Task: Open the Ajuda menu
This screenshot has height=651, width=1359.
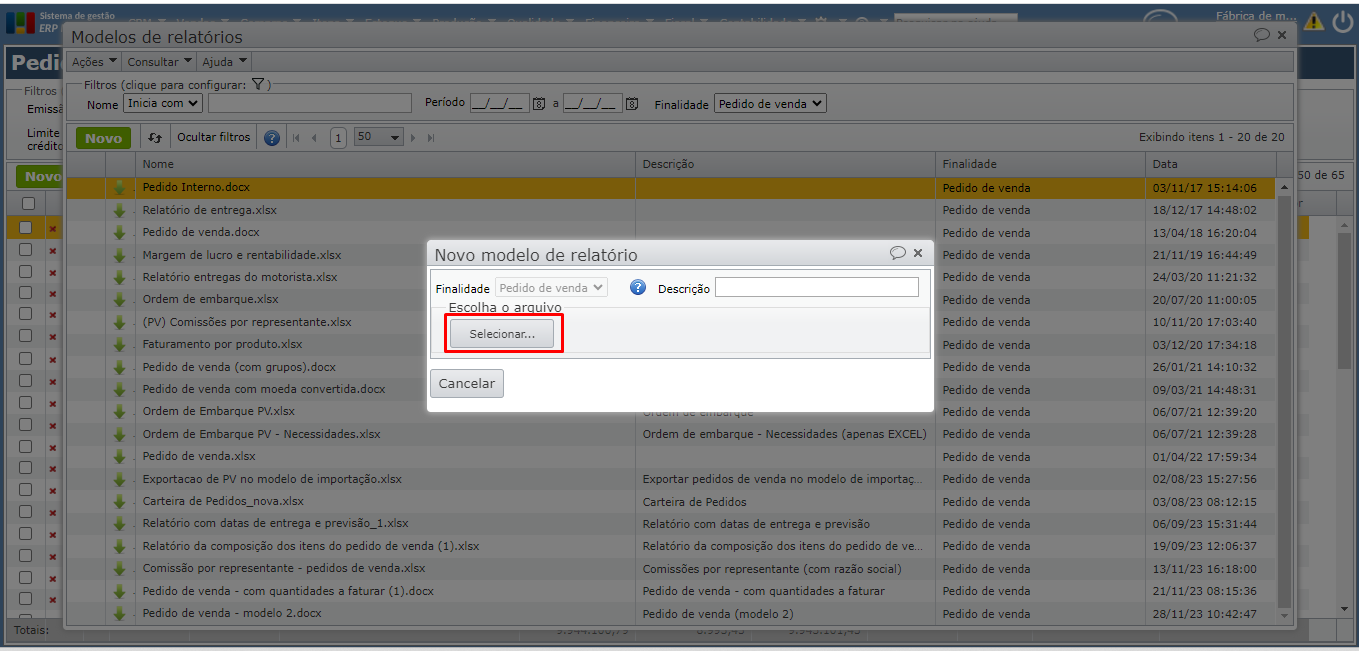Action: point(224,62)
